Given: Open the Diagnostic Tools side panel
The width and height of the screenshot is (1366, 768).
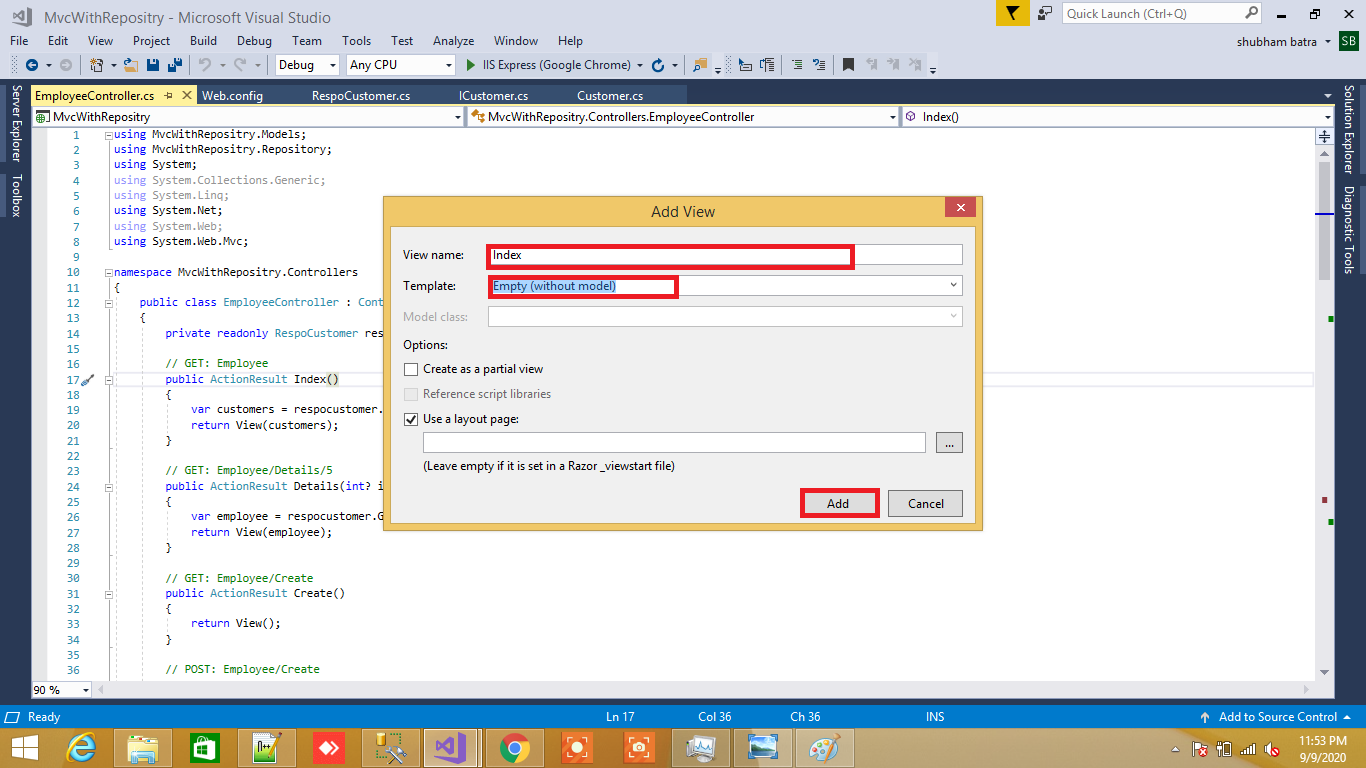Looking at the screenshot, I should [1348, 230].
